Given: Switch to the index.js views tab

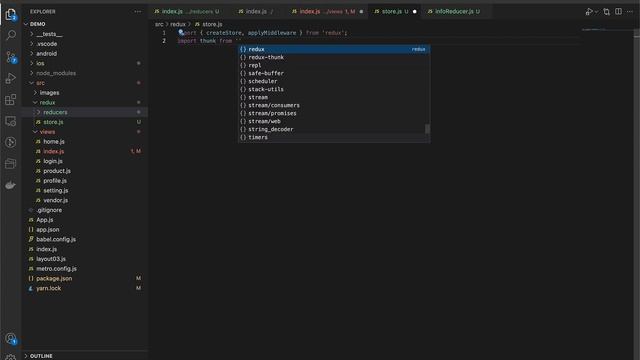Looking at the screenshot, I should coord(327,11).
